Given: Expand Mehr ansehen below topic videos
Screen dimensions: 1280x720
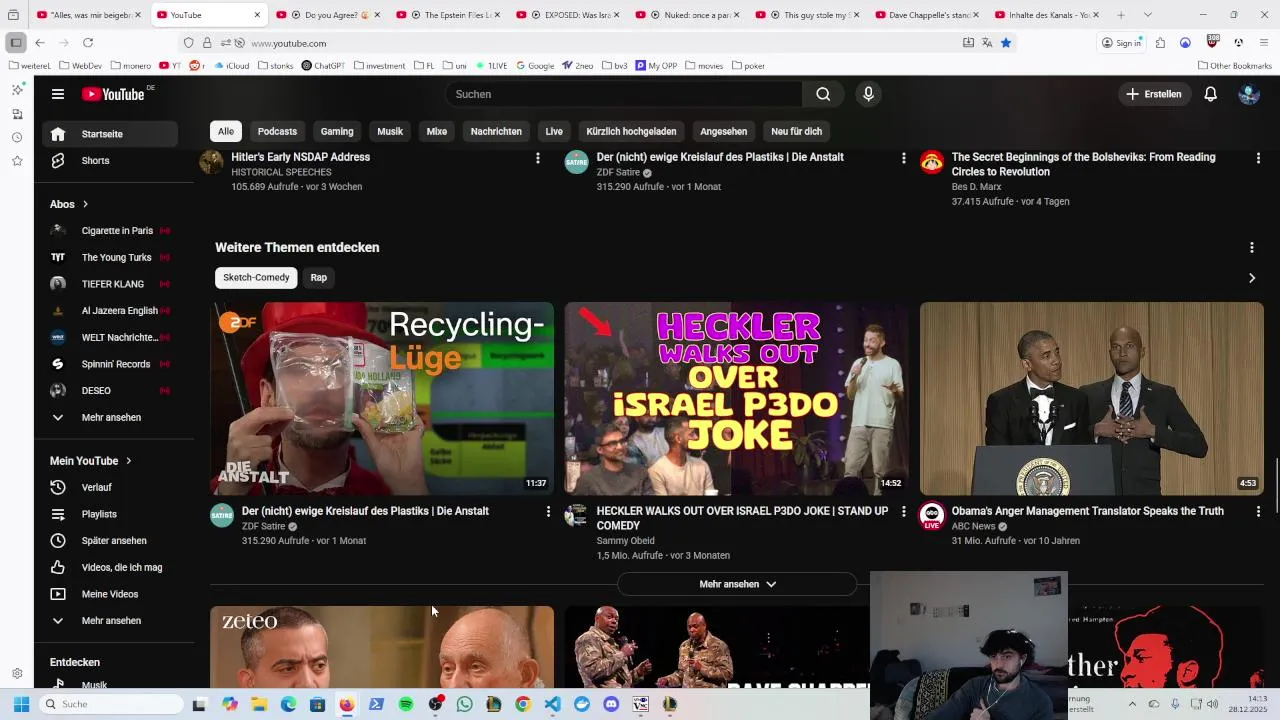Looking at the screenshot, I should coord(737,584).
